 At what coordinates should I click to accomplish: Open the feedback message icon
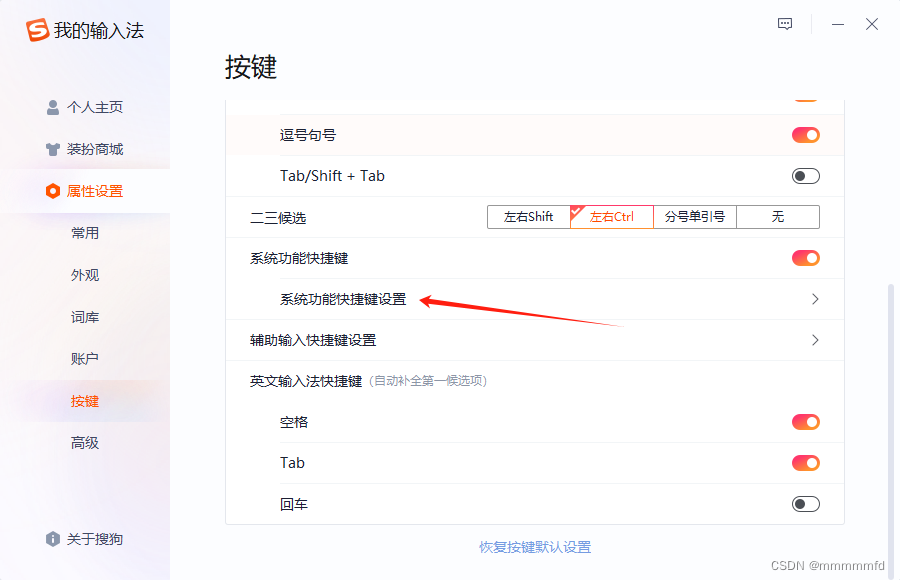[x=785, y=24]
